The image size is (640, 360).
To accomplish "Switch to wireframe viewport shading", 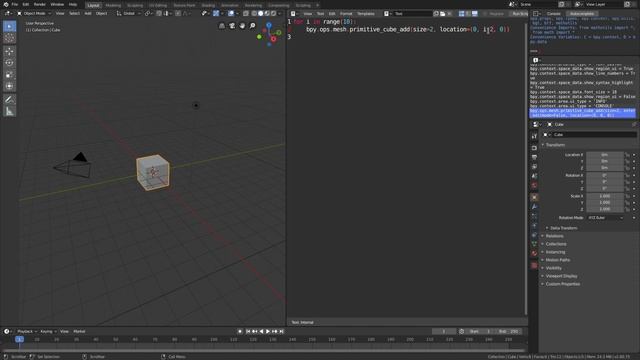I will coord(254,13).
